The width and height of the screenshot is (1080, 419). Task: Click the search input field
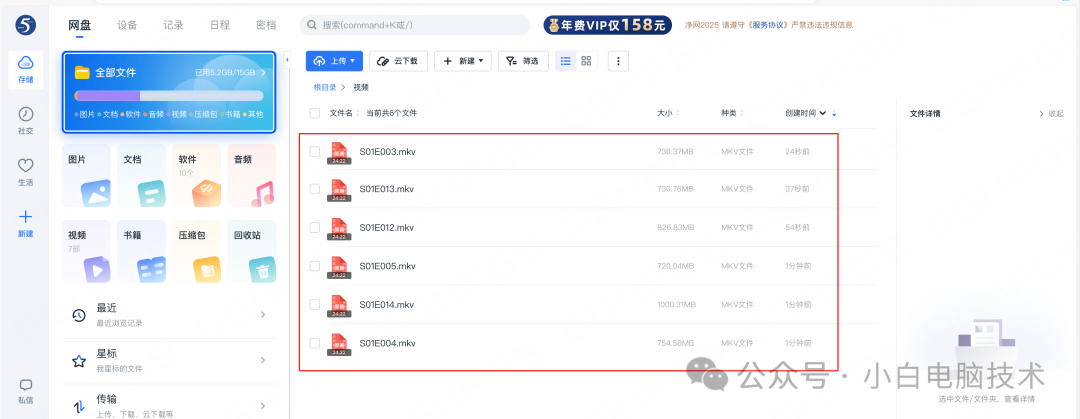coord(415,25)
